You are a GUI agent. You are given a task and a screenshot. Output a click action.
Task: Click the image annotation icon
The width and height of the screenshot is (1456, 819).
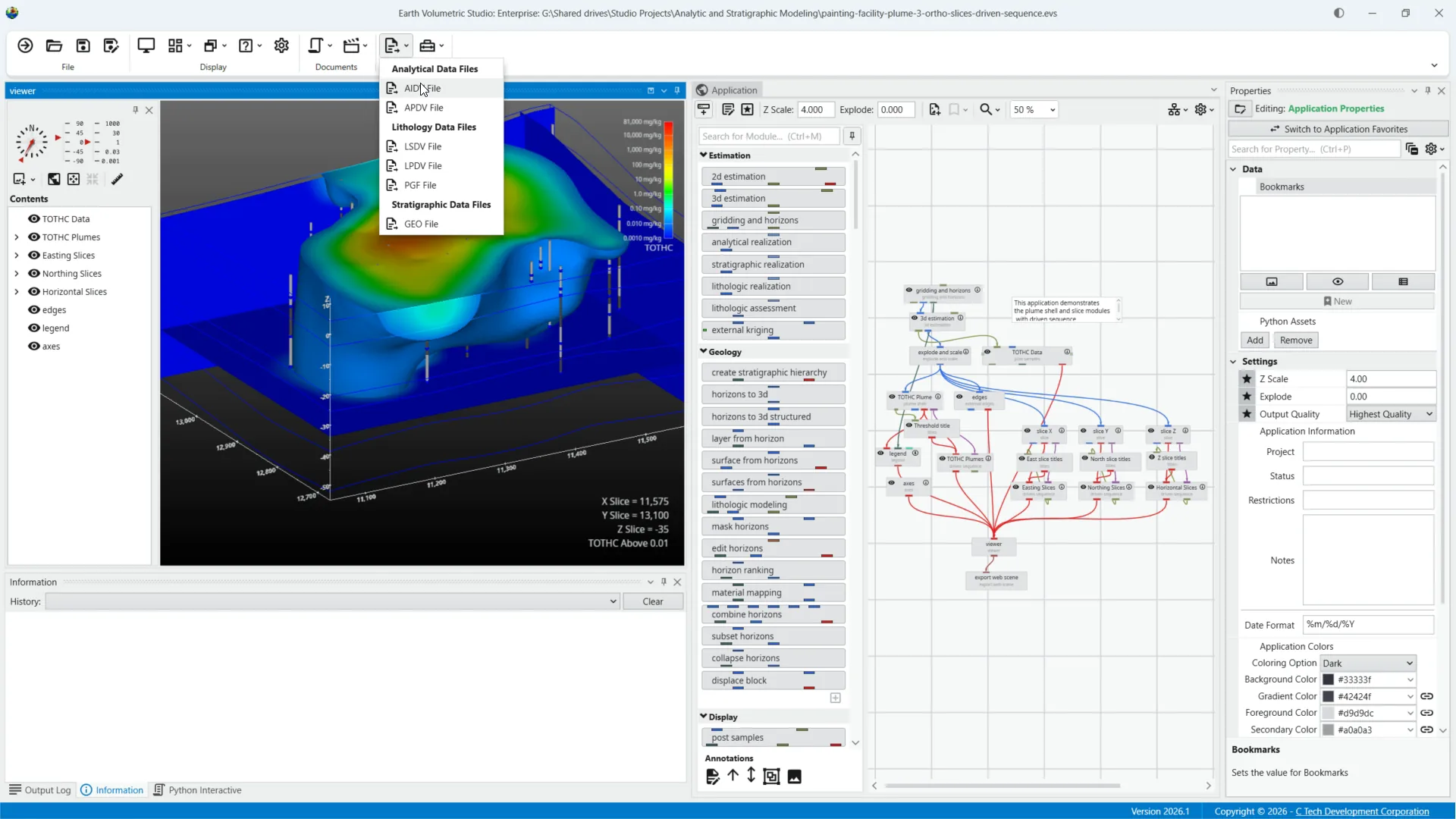(794, 776)
